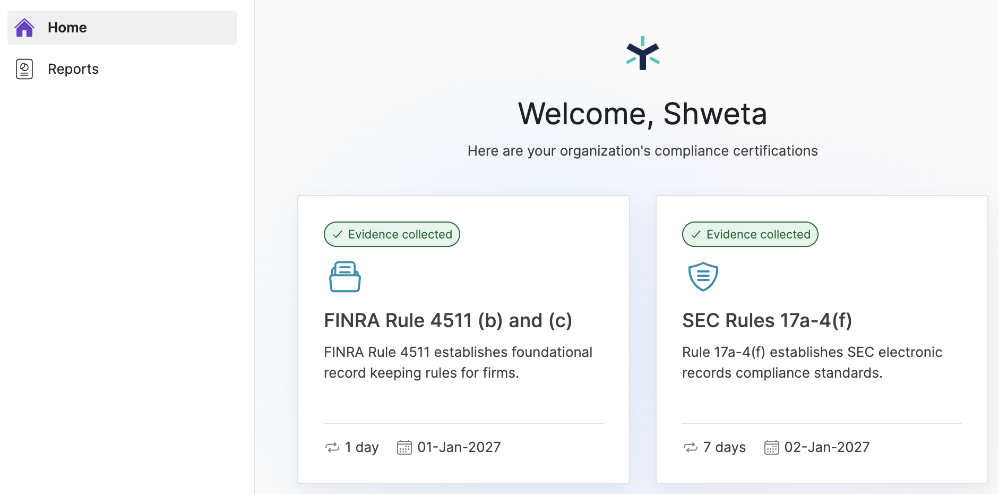999x494 pixels.
Task: Click the 02-Jan-2027 date text
Action: tap(827, 447)
